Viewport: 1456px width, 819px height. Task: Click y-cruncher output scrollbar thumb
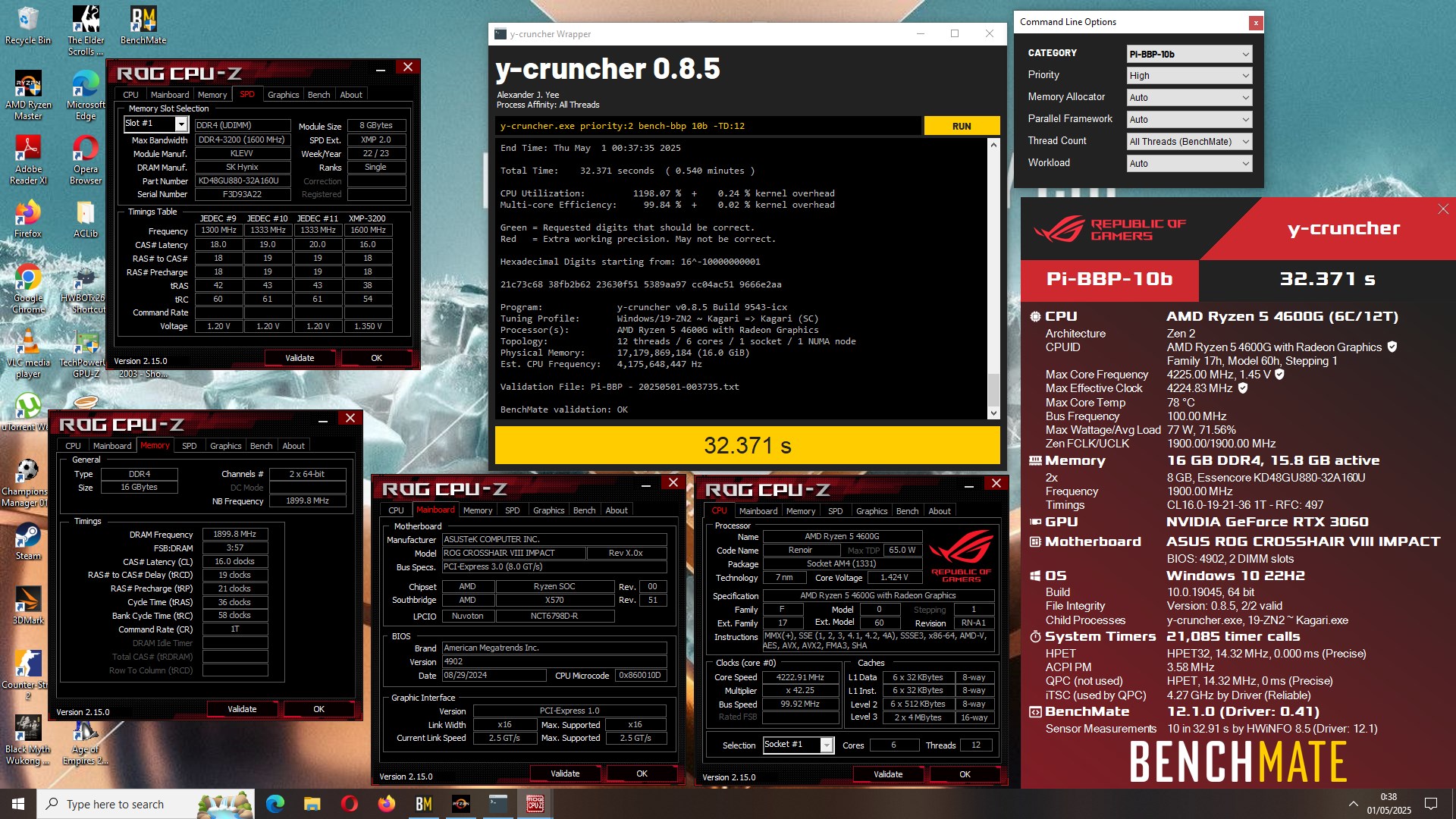click(993, 390)
